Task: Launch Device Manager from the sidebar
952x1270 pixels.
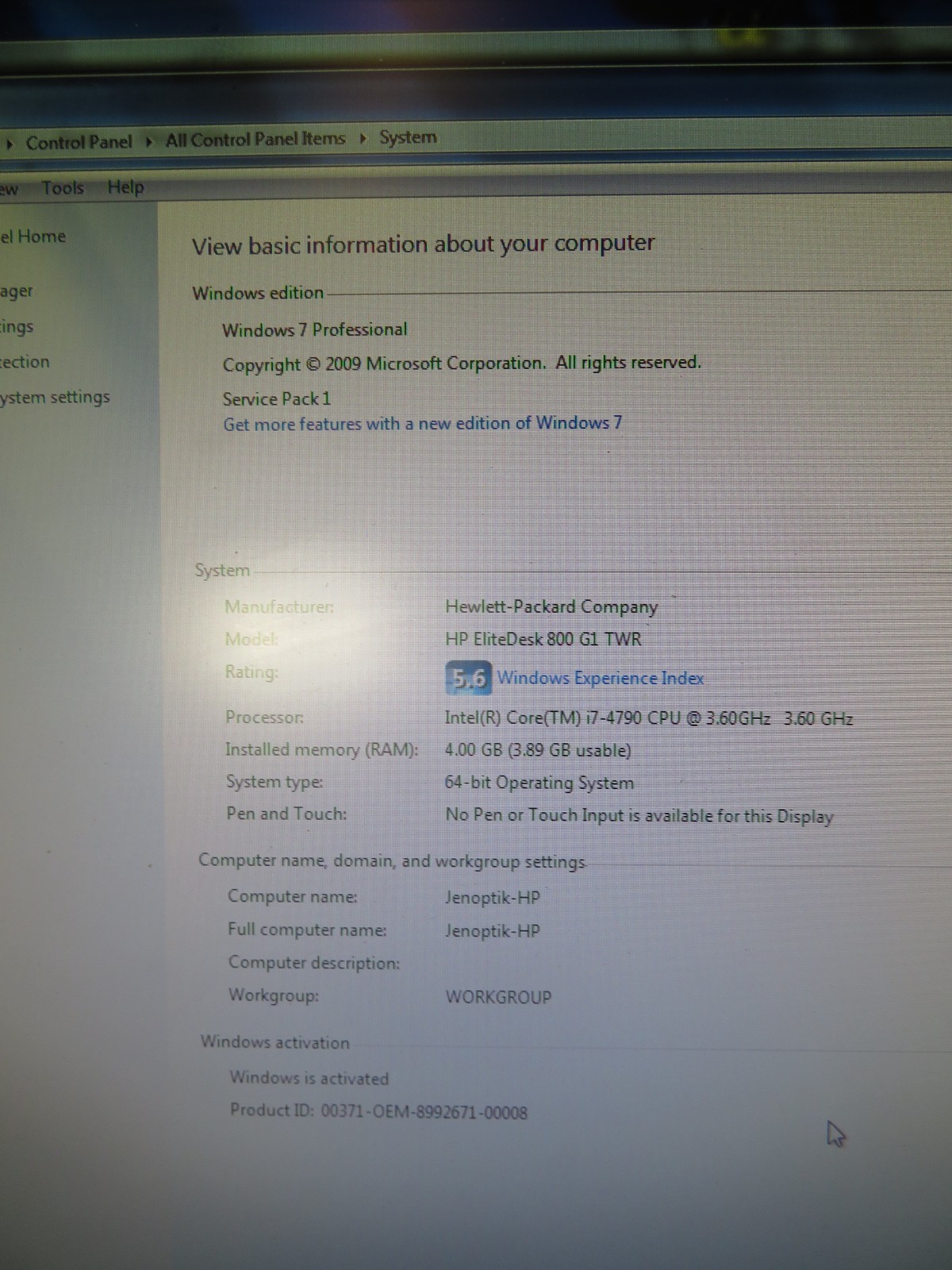Action: [x=17, y=291]
